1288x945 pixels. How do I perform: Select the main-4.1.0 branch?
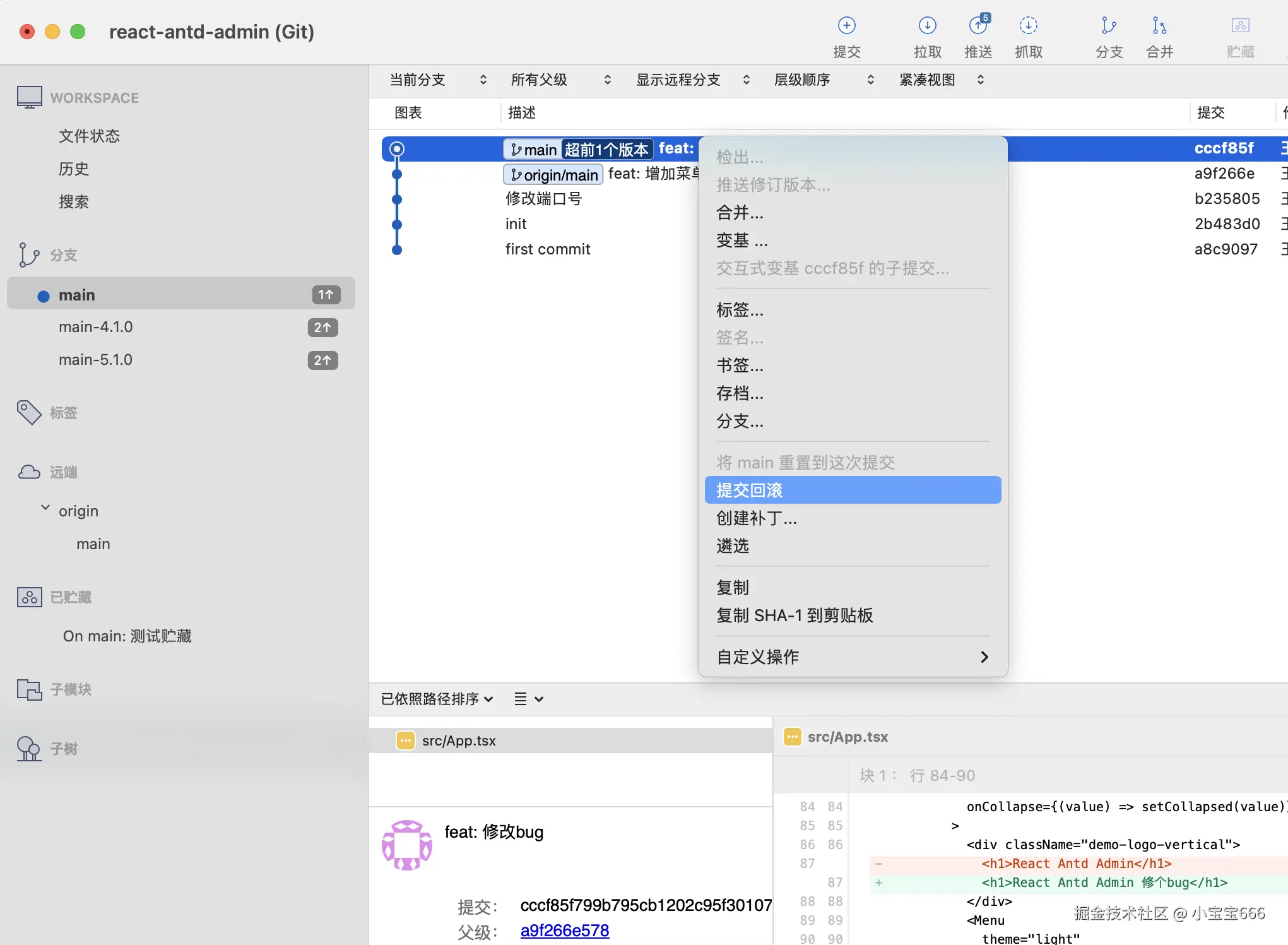click(95, 327)
